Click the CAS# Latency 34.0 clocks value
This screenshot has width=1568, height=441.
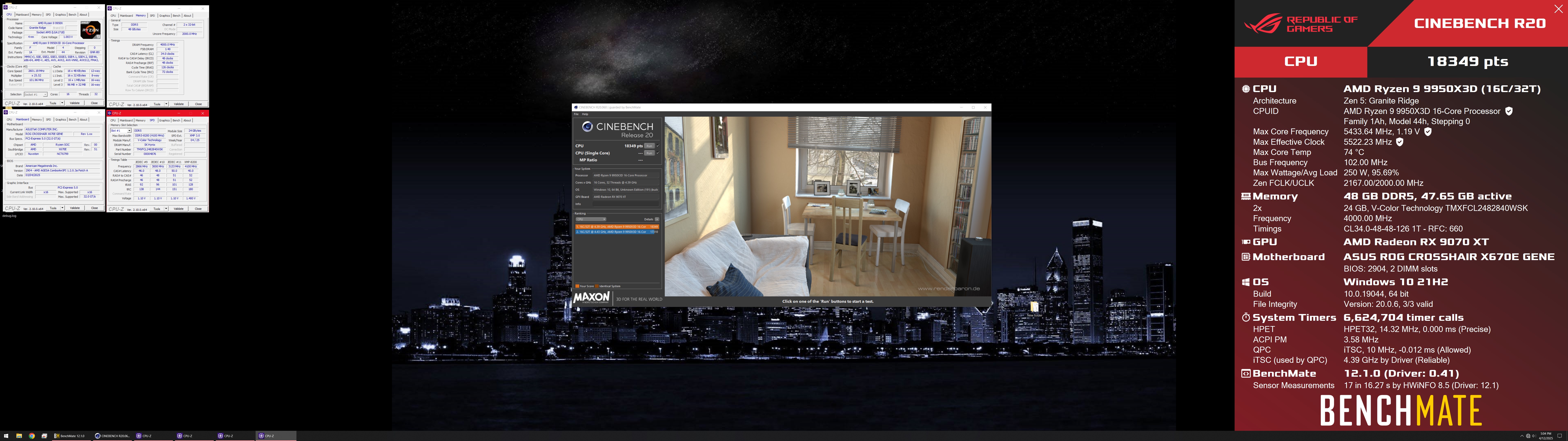click(167, 54)
